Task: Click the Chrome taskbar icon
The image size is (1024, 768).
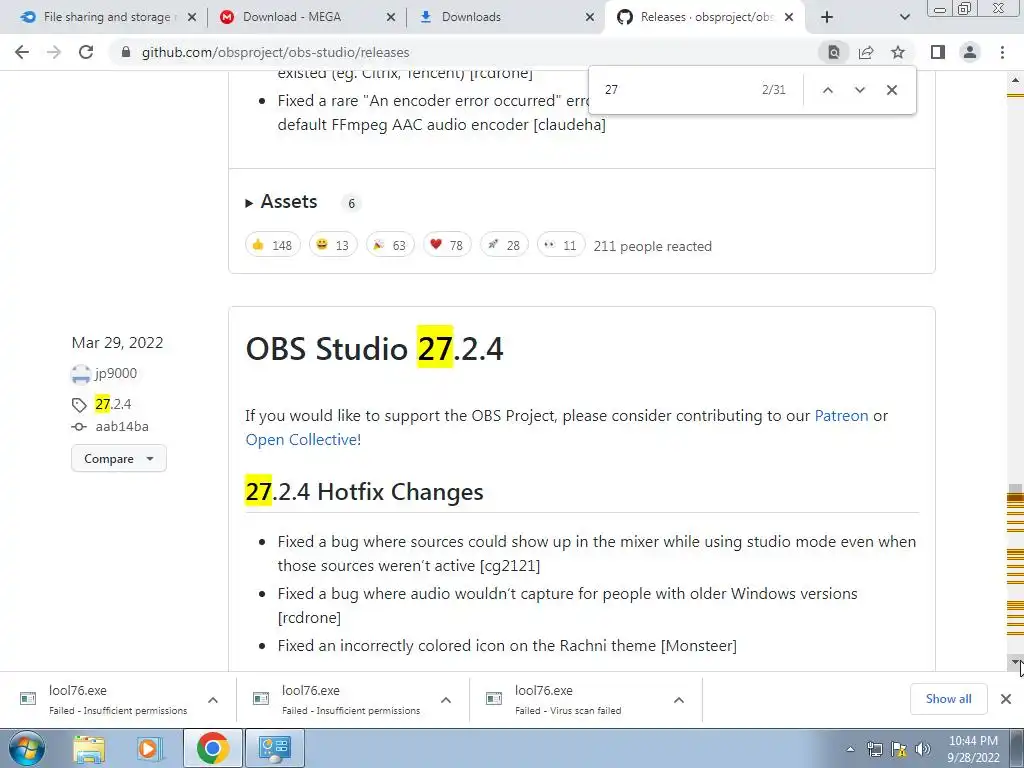Action: 213,748
